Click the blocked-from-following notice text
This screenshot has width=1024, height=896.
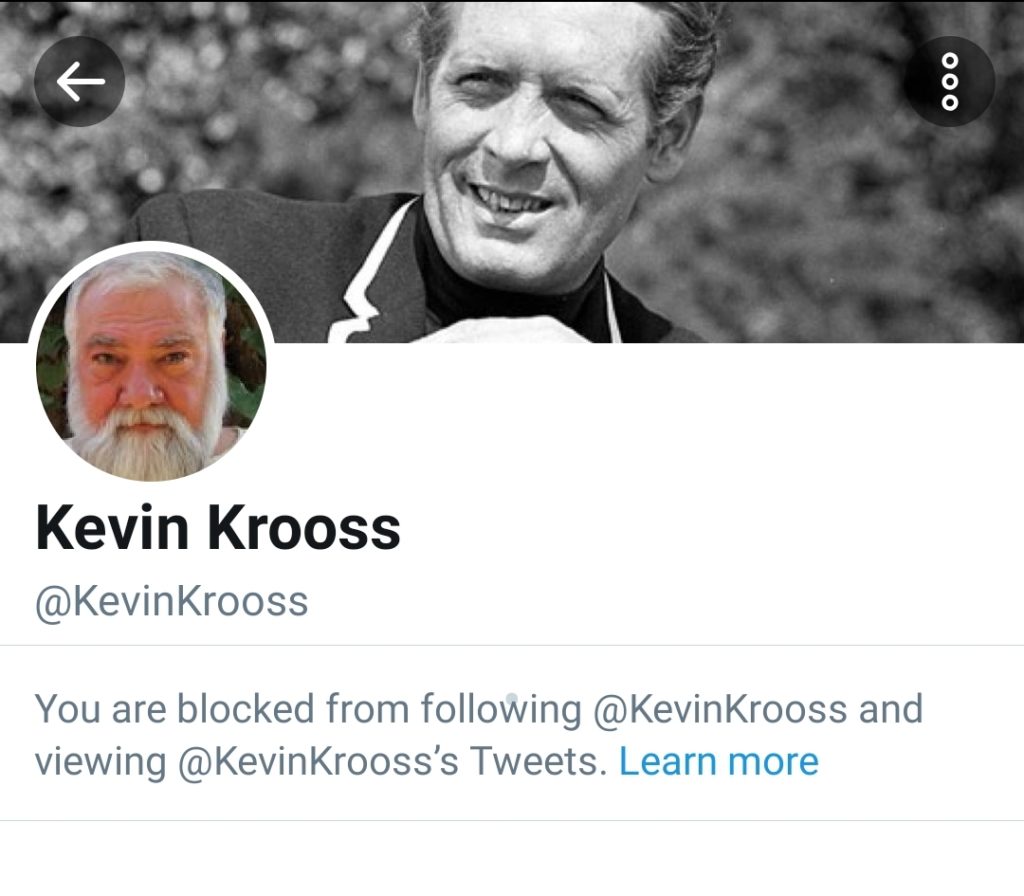(x=479, y=735)
